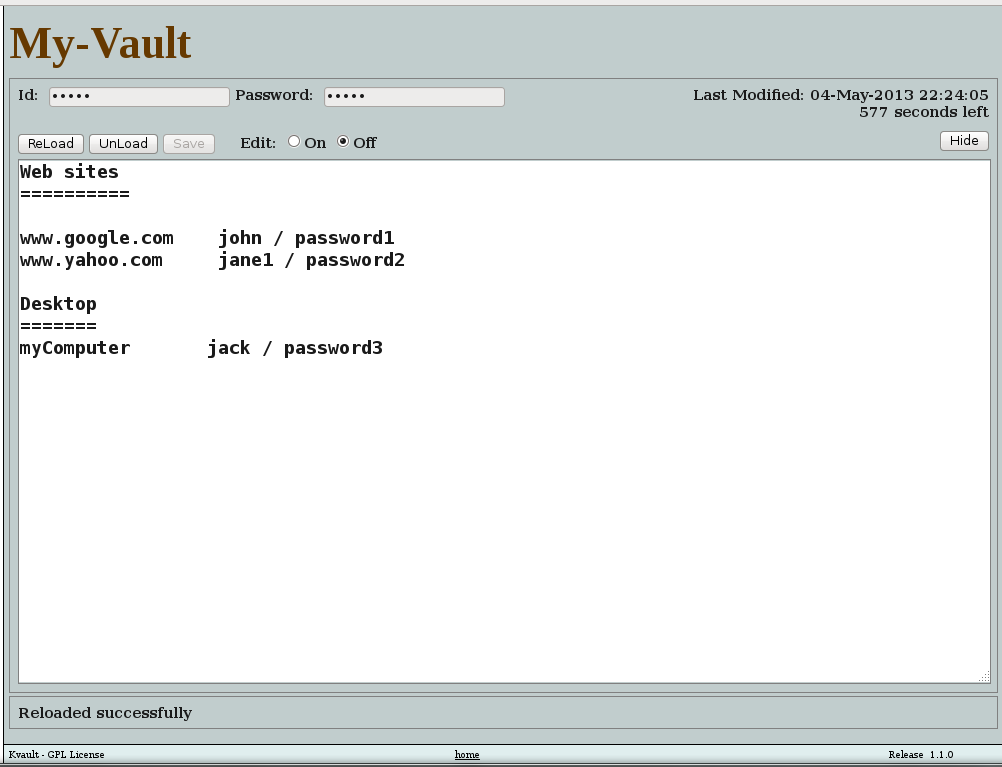Screen dimensions: 1002x767
Task: Select the Off radio for Edit mode
Action: (x=342, y=141)
